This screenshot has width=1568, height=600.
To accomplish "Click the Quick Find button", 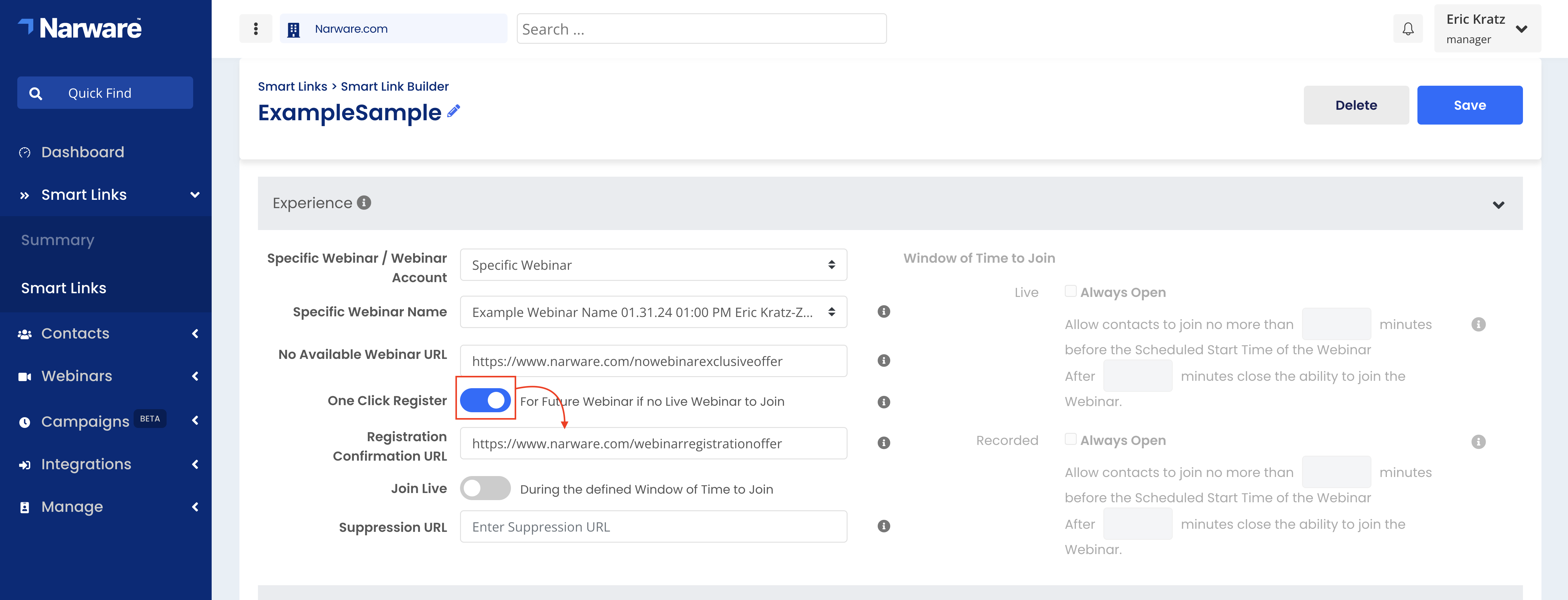I will 105,93.
